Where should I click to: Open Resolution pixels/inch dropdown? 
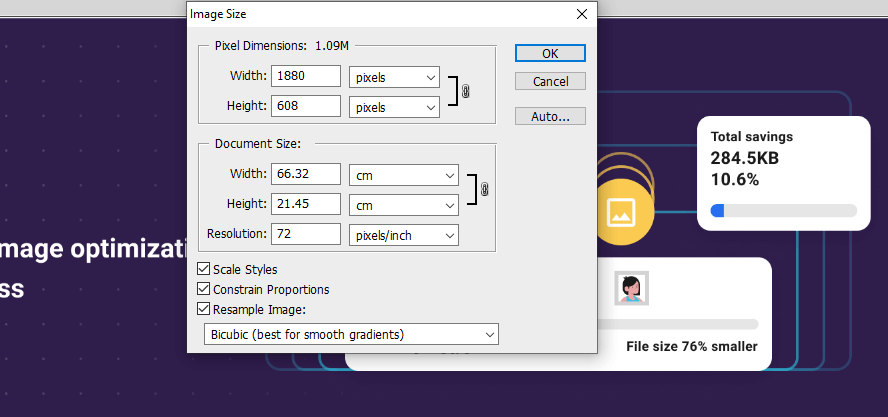pyautogui.click(x=404, y=235)
